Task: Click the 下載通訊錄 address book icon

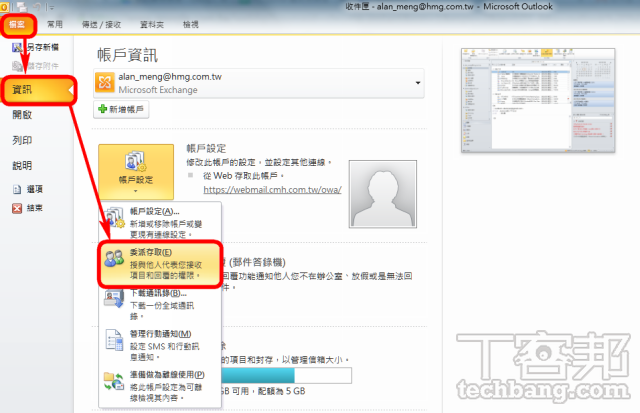Action: [x=114, y=299]
